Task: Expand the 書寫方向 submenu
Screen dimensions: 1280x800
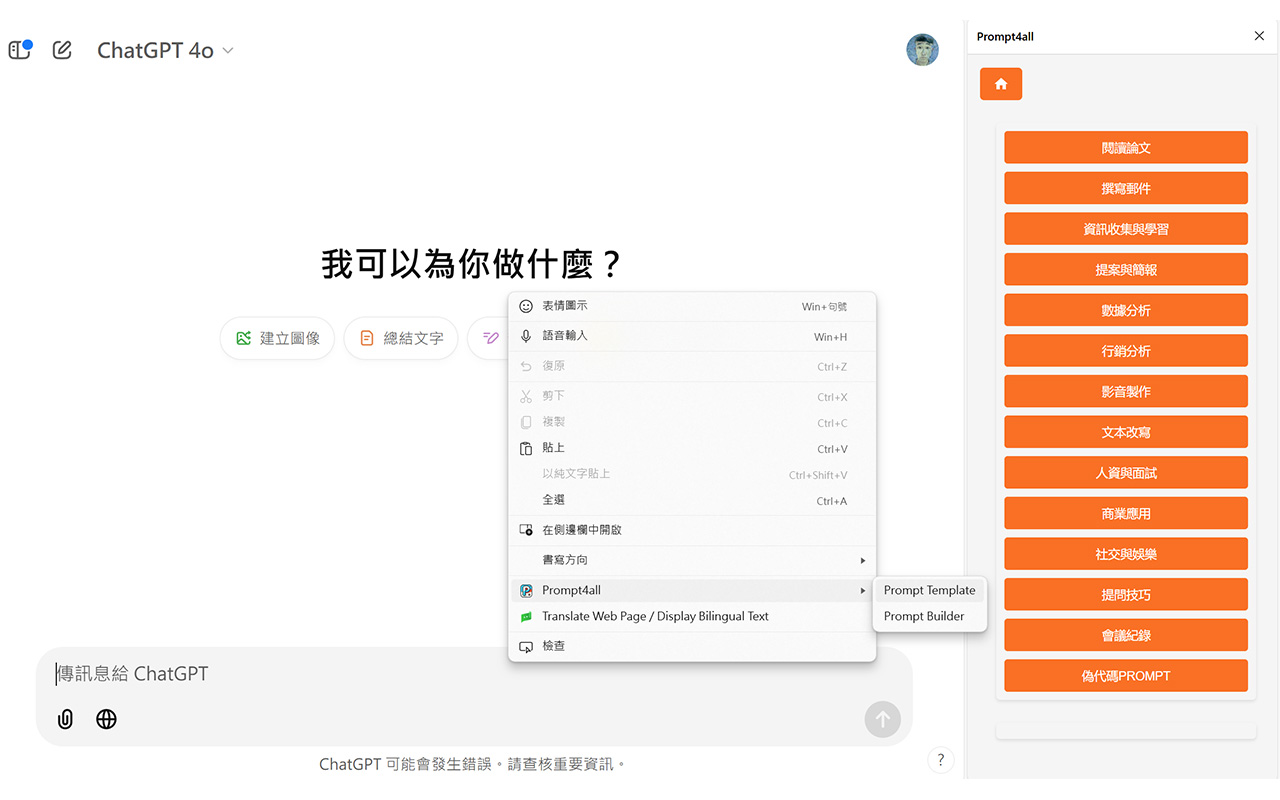Action: [692, 560]
